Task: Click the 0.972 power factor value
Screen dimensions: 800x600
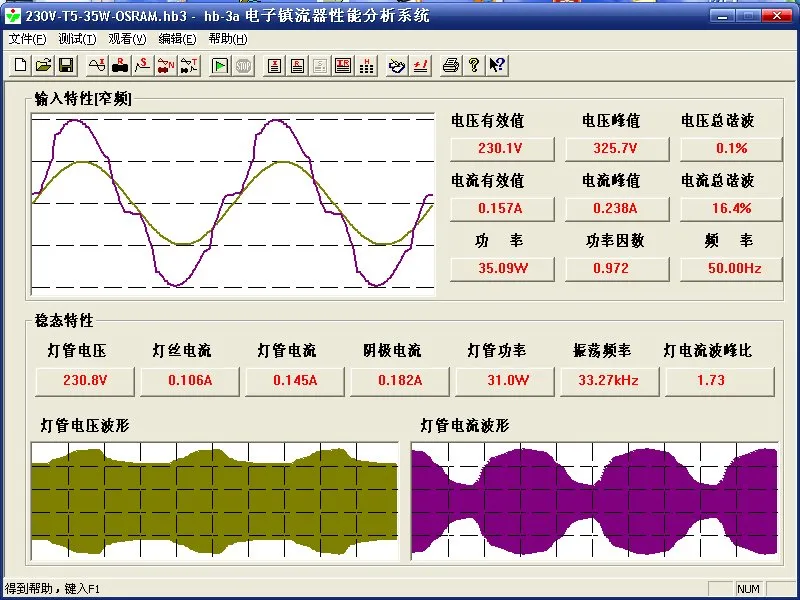Action: point(617,268)
